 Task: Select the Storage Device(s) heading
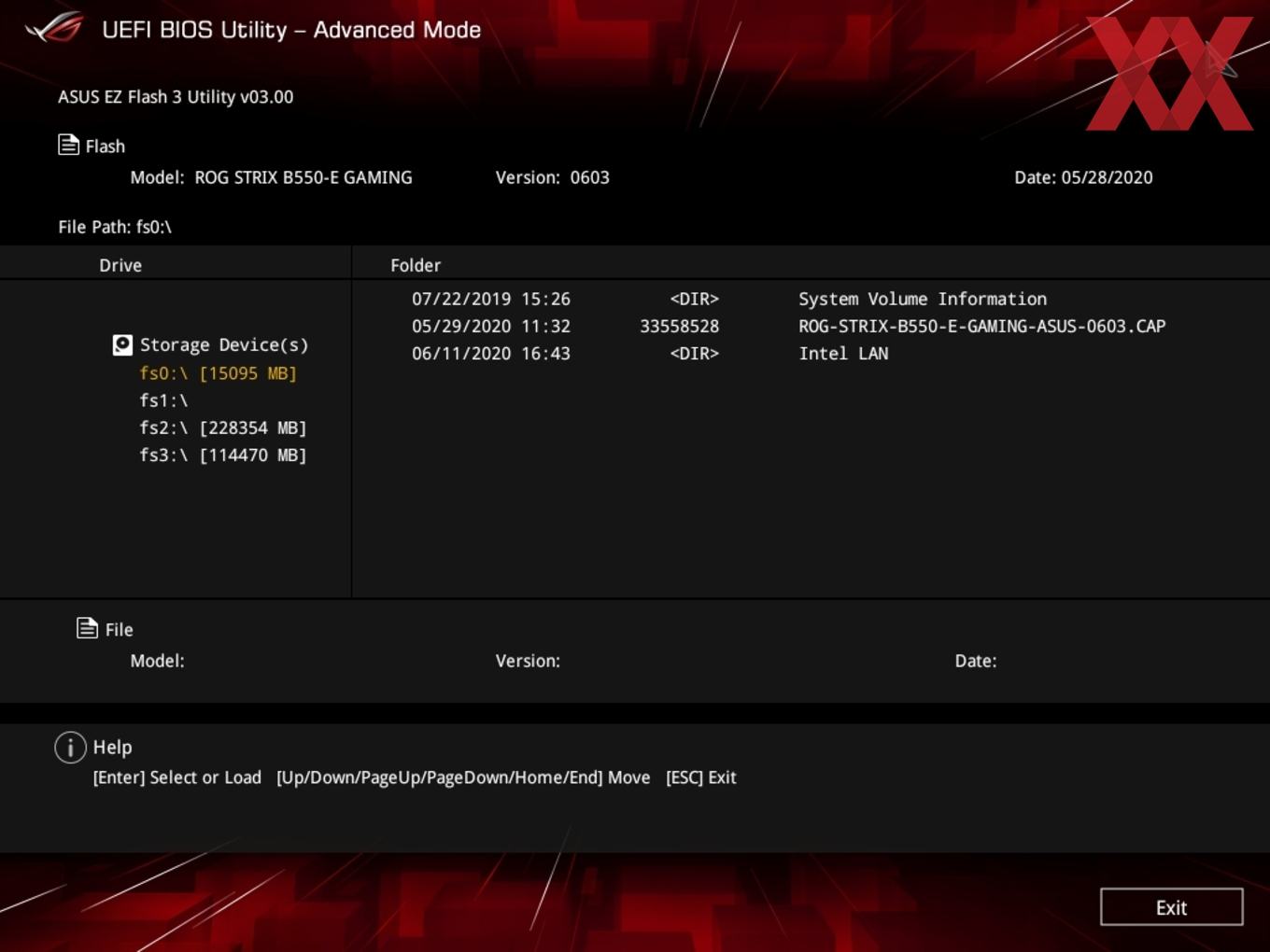click(x=224, y=345)
